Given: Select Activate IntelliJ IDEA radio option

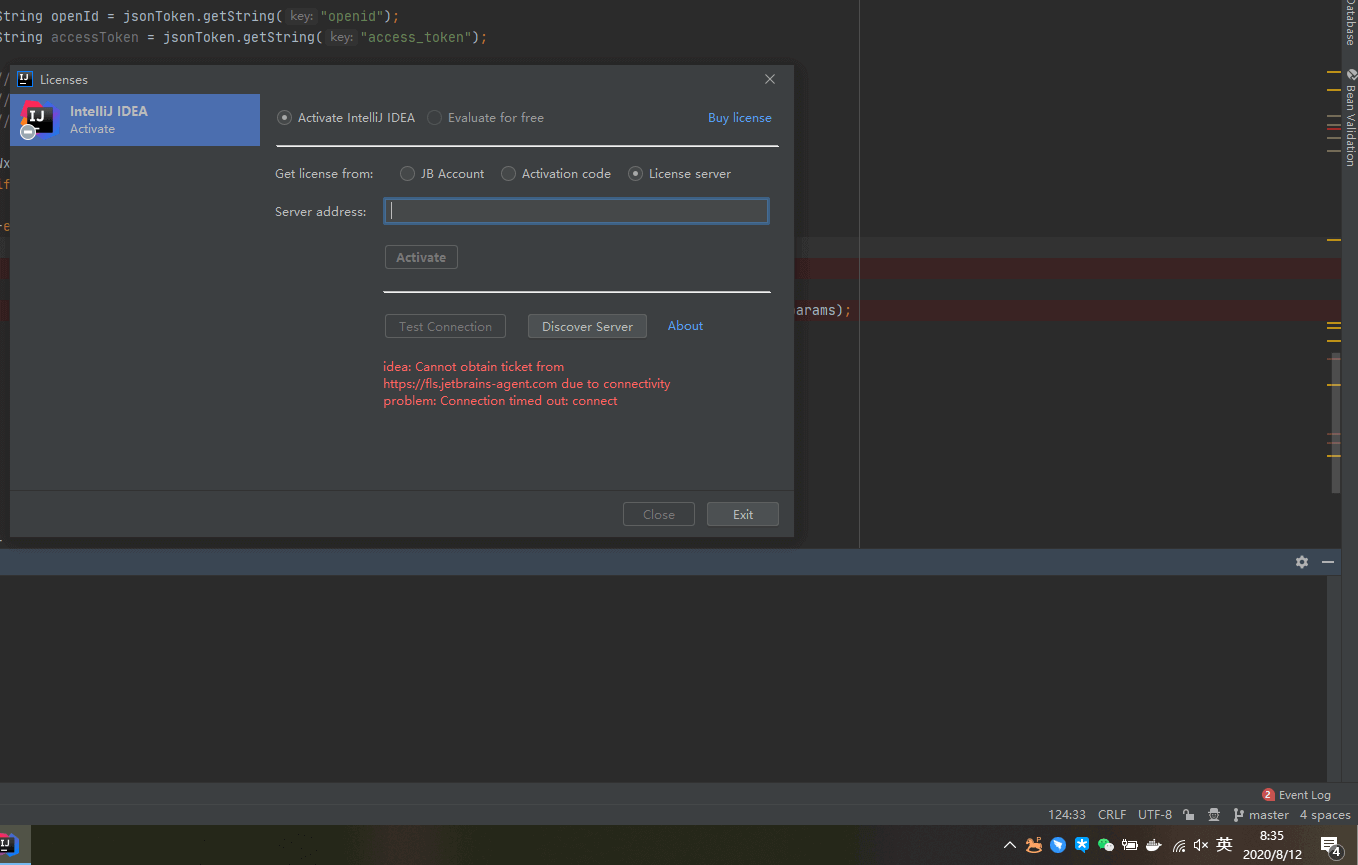Looking at the screenshot, I should [285, 118].
